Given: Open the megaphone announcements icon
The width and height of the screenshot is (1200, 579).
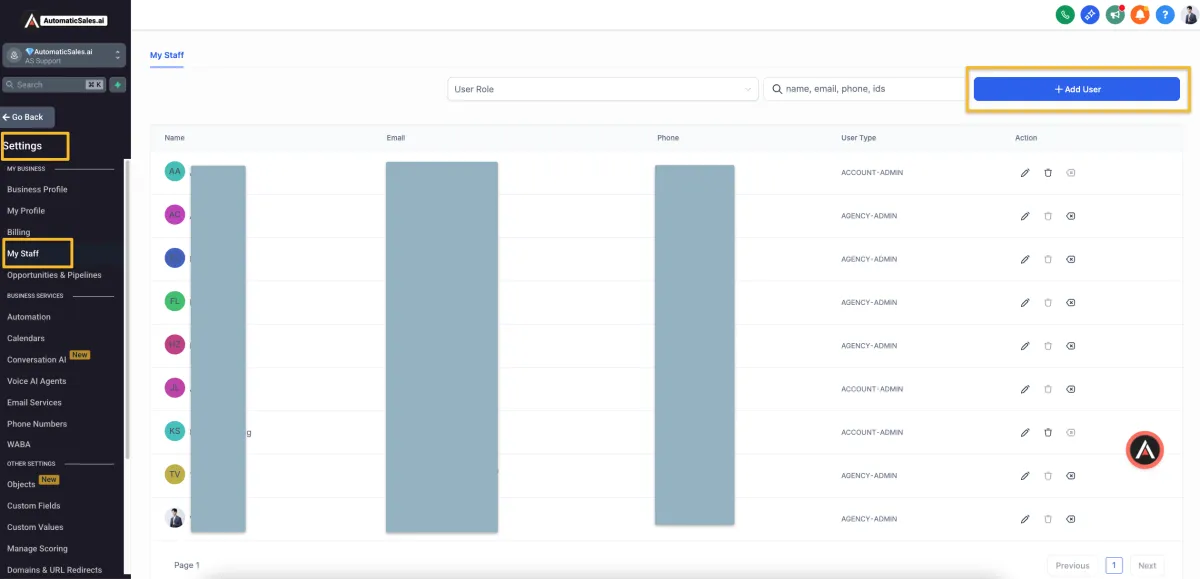Looking at the screenshot, I should tap(1115, 15).
